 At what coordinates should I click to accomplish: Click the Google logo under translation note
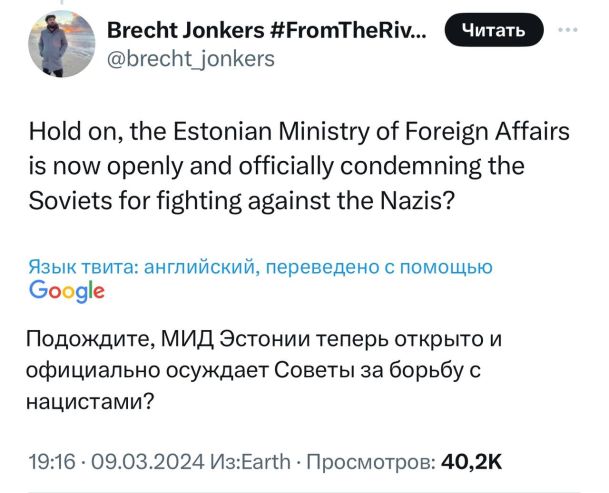(x=67, y=290)
